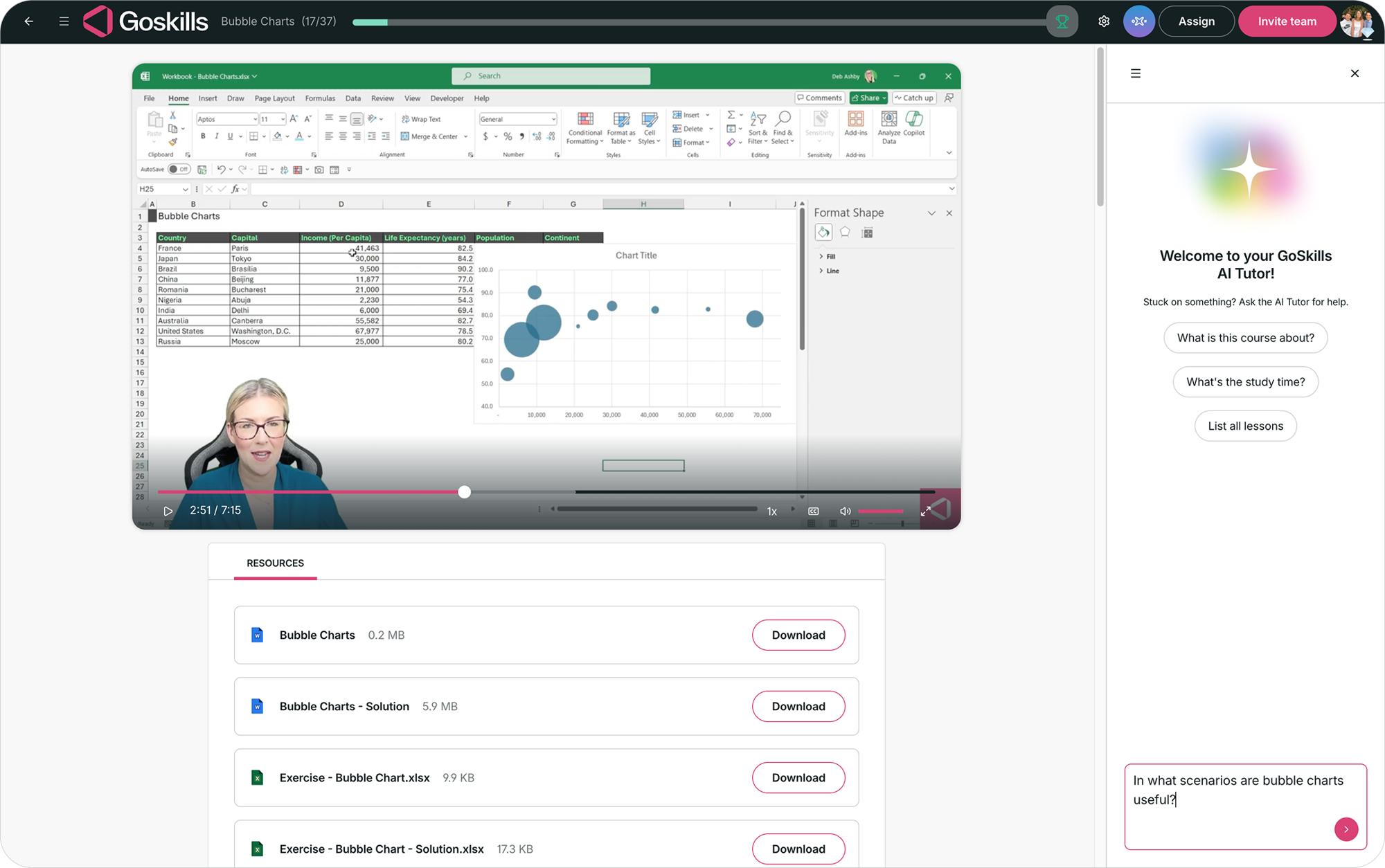This screenshot has width=1385, height=868.
Task: Send the typed question to AI Tutor
Action: tap(1346, 829)
